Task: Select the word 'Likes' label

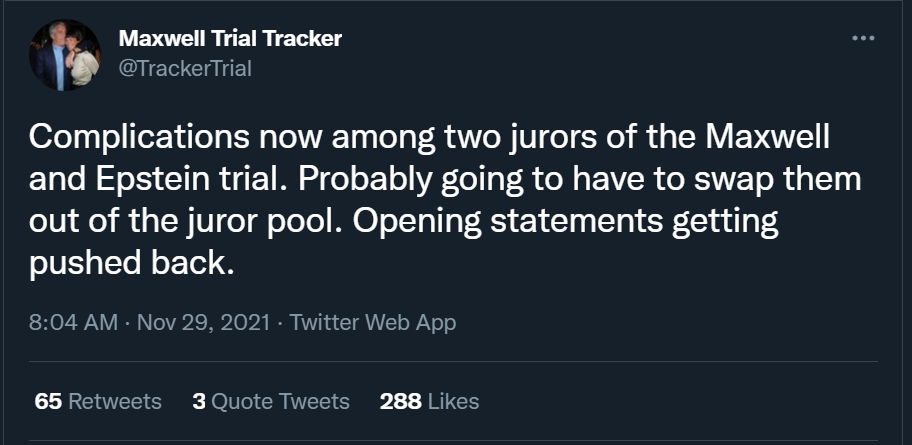Action: coord(453,401)
